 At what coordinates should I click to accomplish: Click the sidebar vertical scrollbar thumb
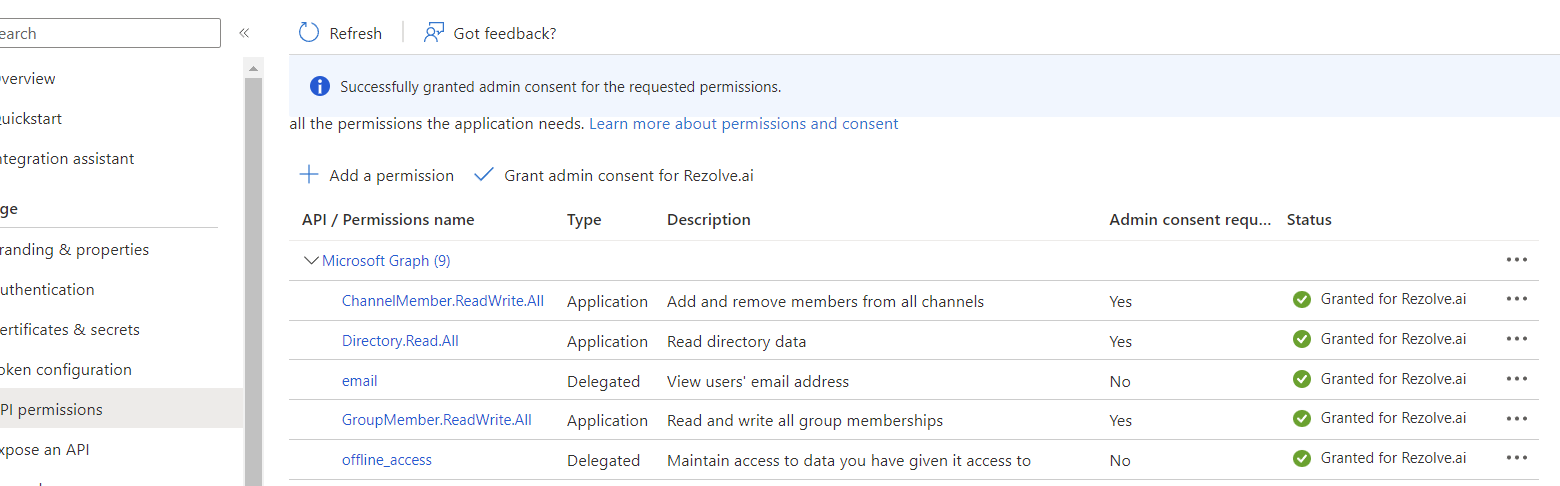tap(254, 282)
